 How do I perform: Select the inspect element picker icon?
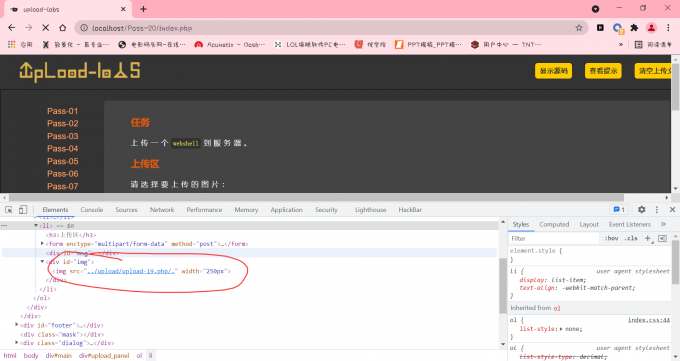(9, 210)
